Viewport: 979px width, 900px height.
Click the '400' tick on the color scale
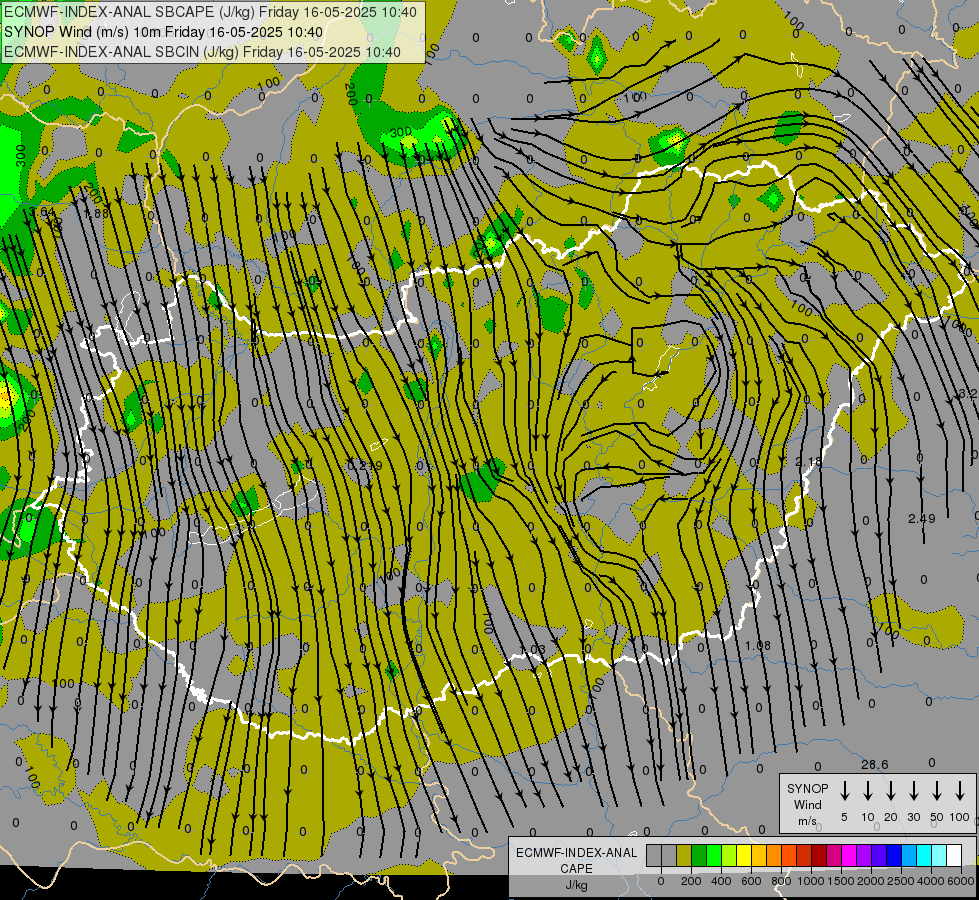click(x=721, y=881)
